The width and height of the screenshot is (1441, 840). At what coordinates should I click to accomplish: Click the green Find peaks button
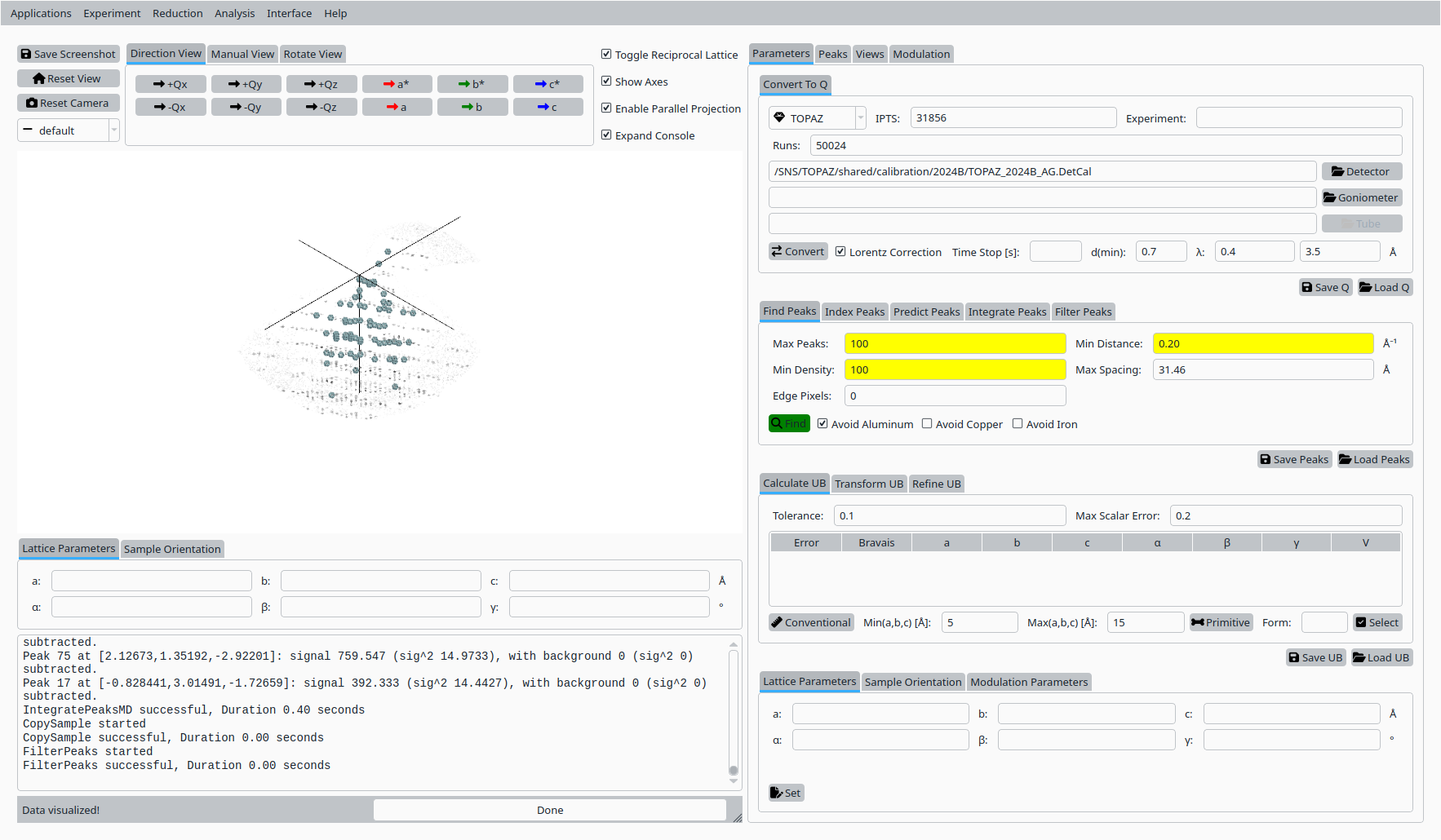click(x=789, y=423)
